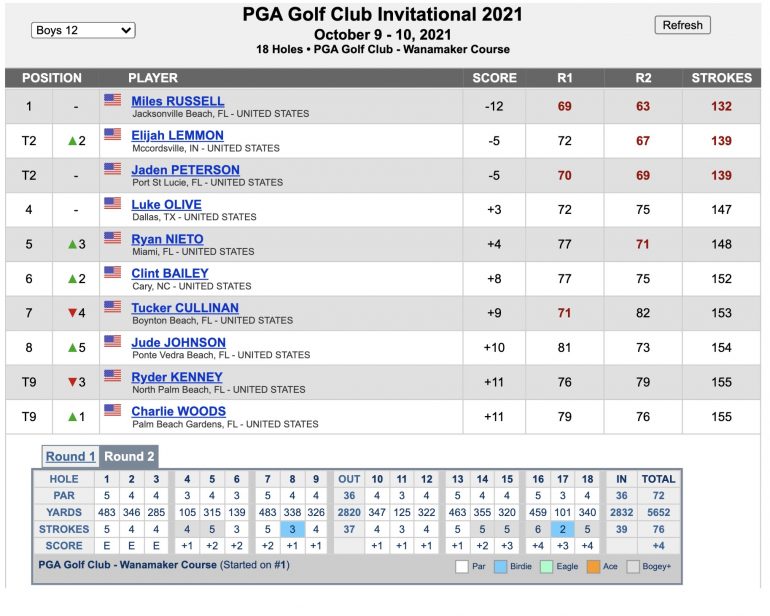Click the STROKES column header
770x616 pixels.
tap(721, 78)
